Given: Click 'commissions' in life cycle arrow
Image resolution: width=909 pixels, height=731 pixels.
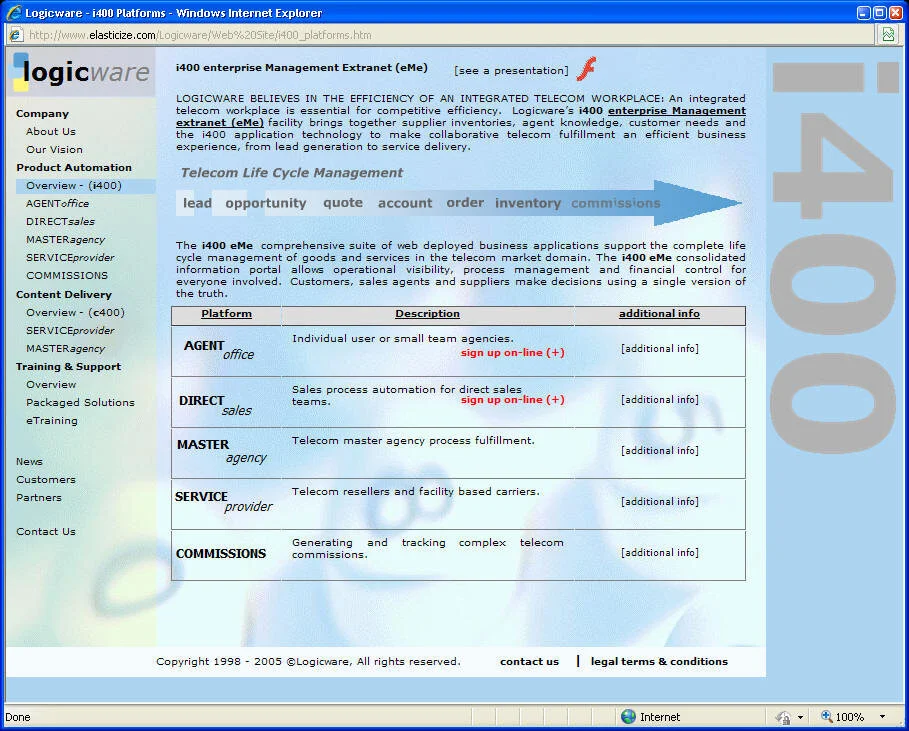Looking at the screenshot, I should click(x=616, y=203).
